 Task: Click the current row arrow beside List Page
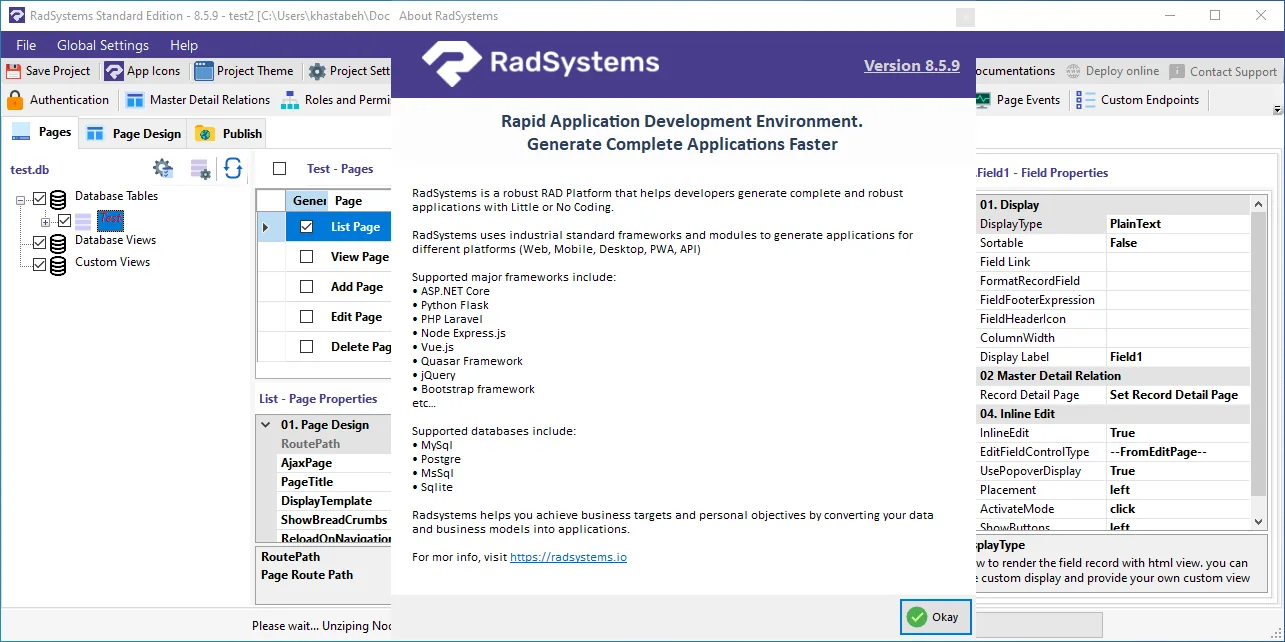(266, 227)
